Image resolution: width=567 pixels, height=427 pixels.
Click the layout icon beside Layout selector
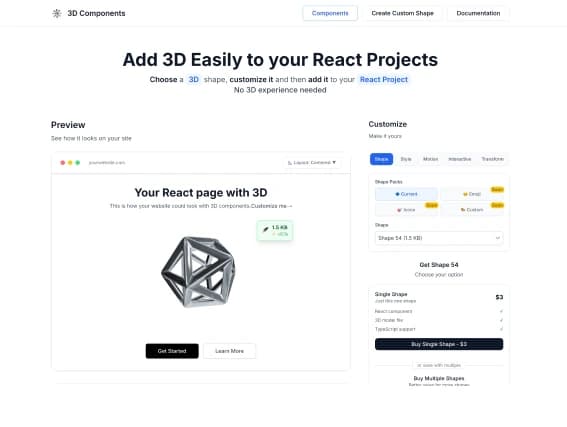coord(290,163)
